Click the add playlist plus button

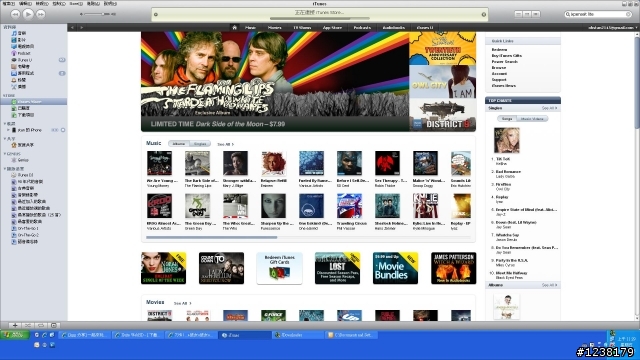15,325
